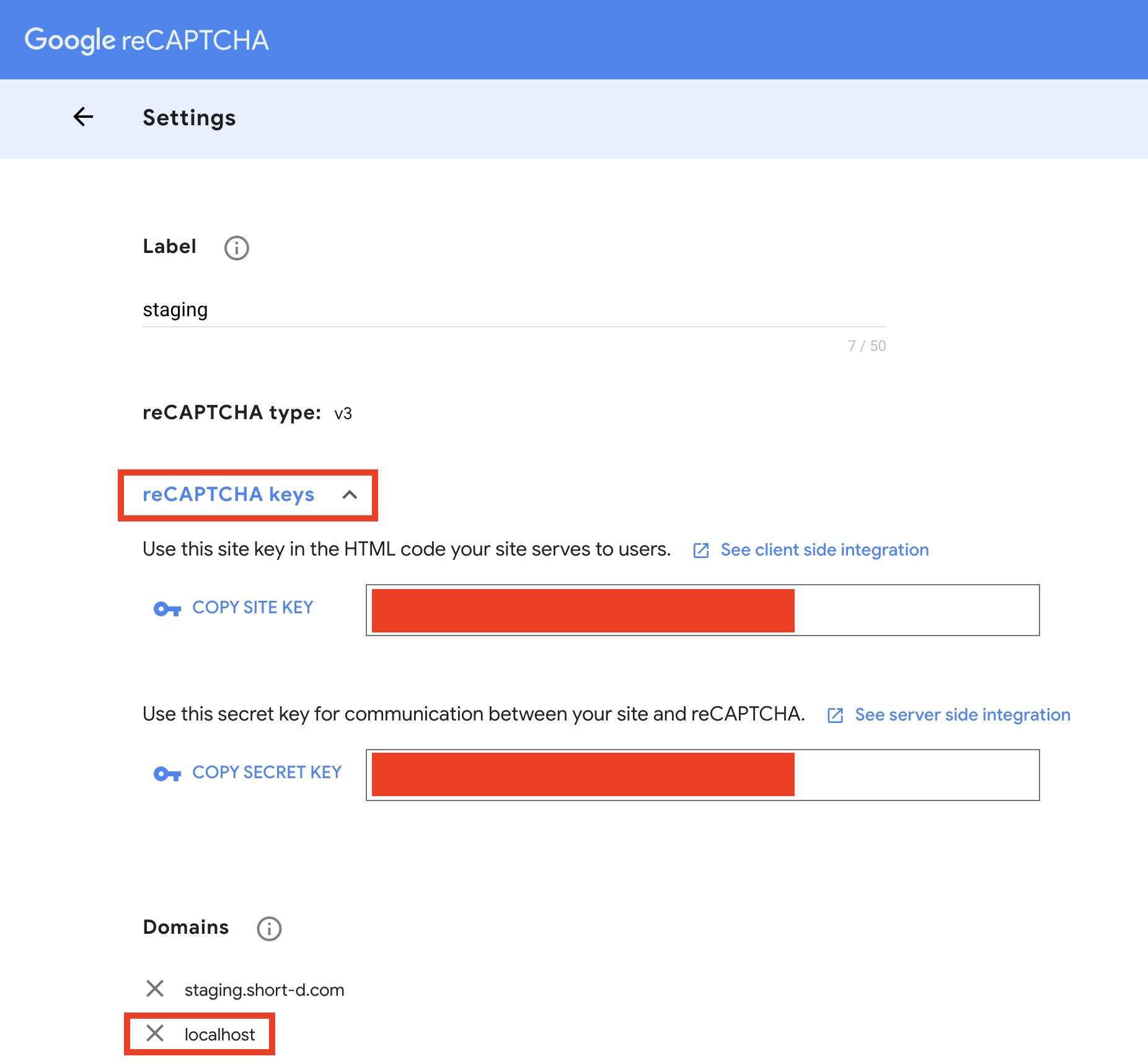The image size is (1148, 1064).
Task: Click external link icon for client side integration
Action: point(701,550)
